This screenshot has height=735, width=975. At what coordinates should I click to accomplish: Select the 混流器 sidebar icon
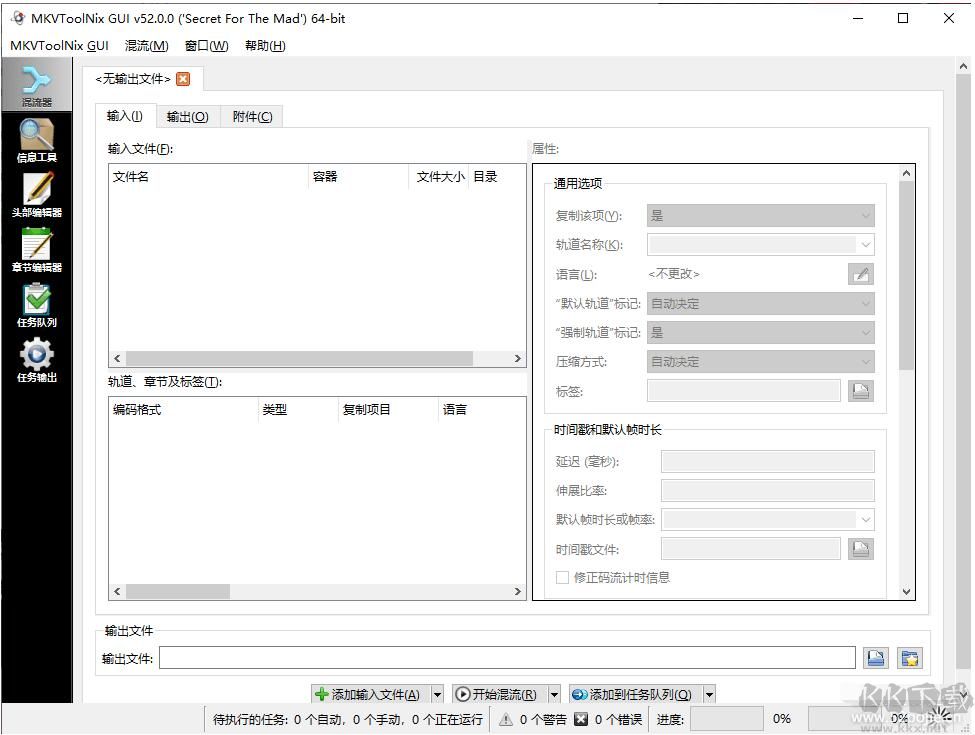(x=37, y=83)
